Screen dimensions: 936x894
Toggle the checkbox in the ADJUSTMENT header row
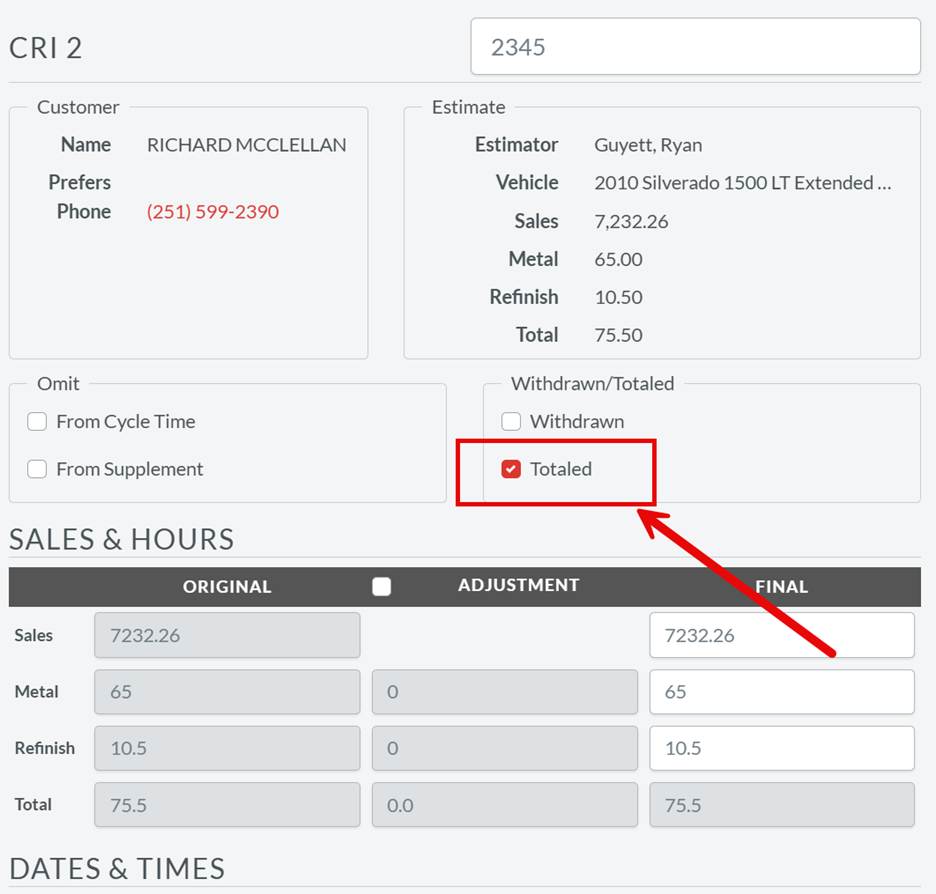click(381, 586)
